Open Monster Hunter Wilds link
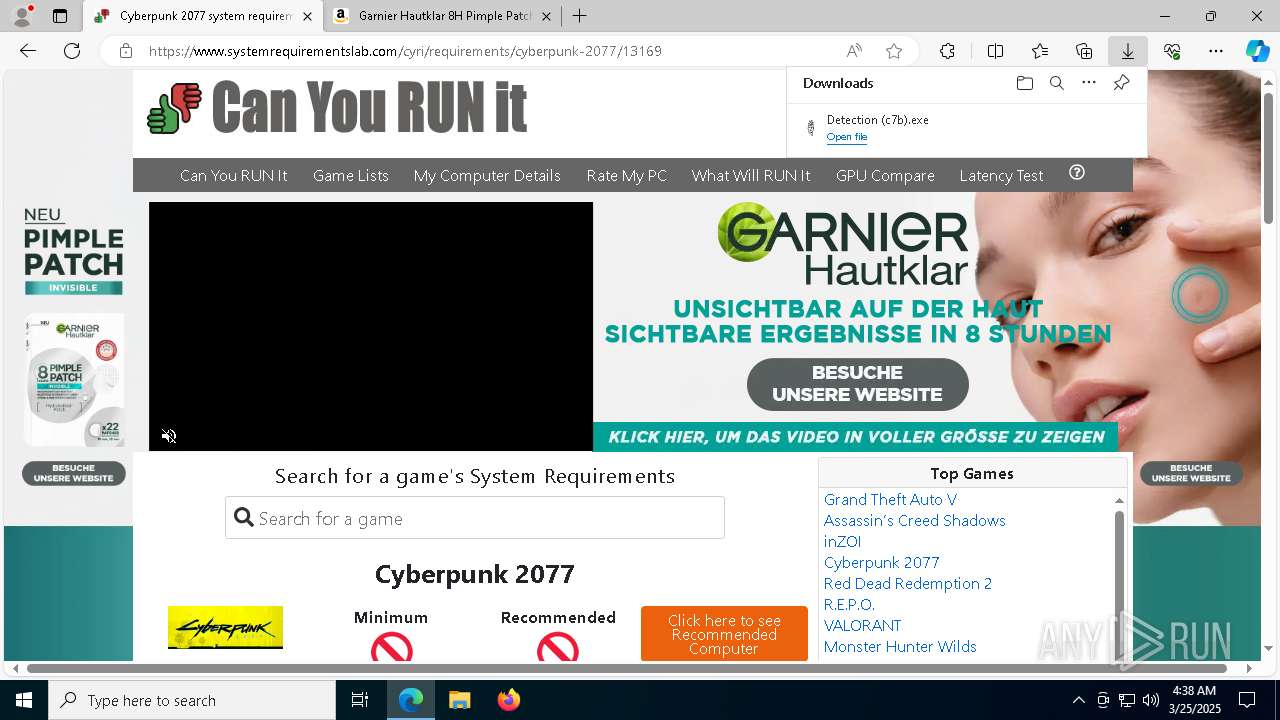Screen dimensions: 1280x720 [x=900, y=646]
